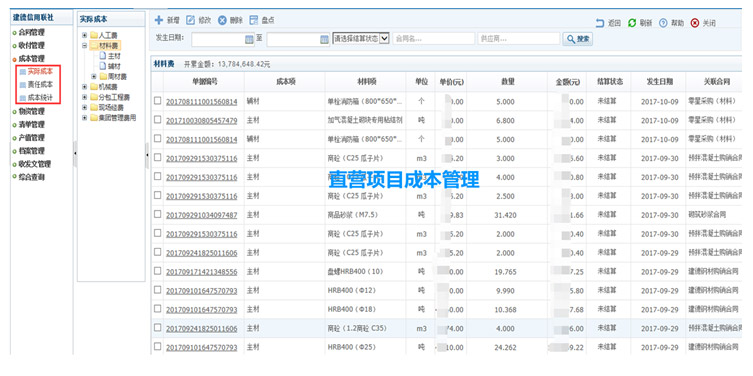The height and width of the screenshot is (376, 753).
Task: Open the 请选择结算状态 dropdown
Action: (361, 39)
